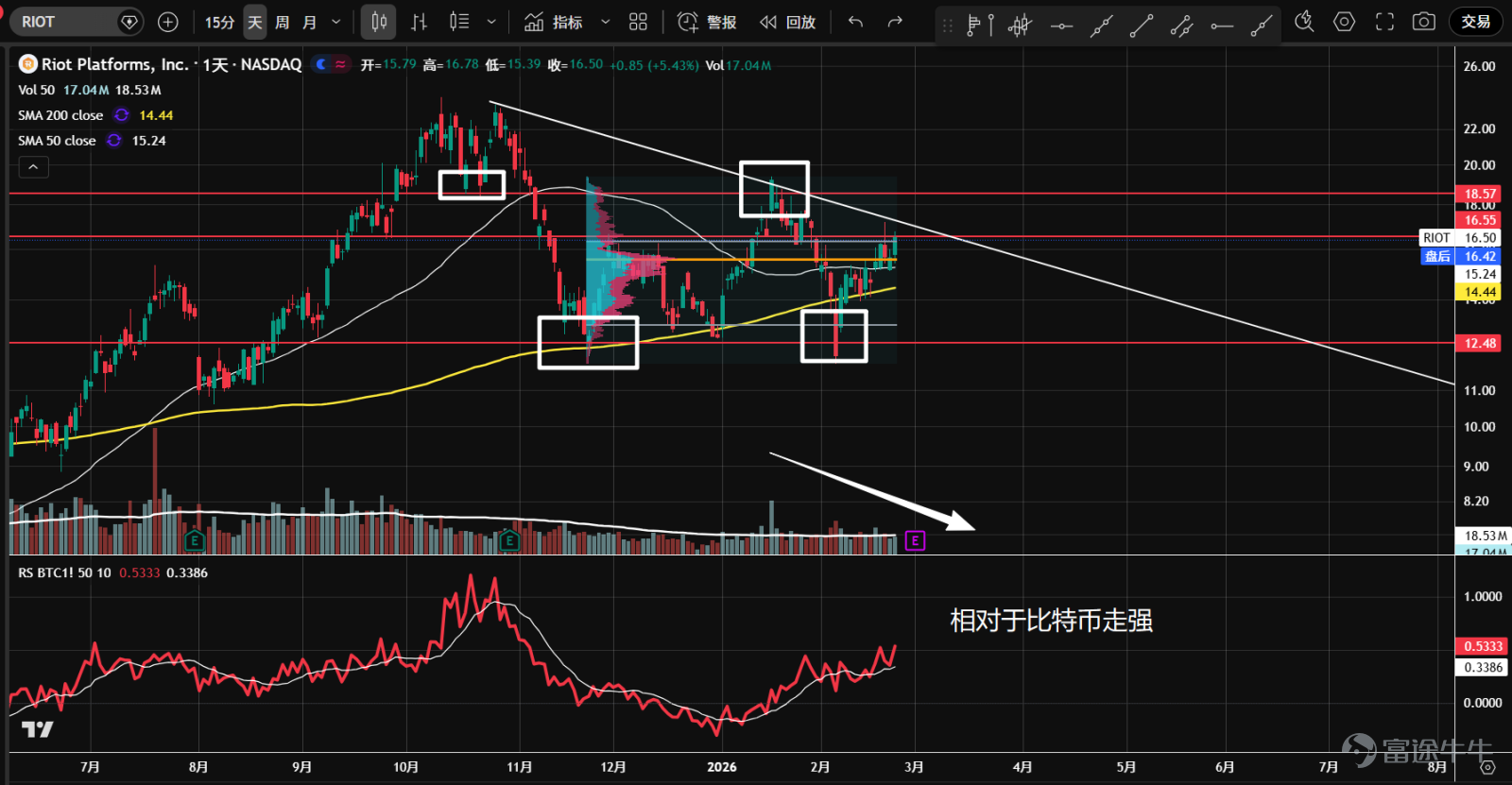Screen dimensions: 1512x785
Task: Click the 盘后 16.42 after-hours label
Action: click(1461, 256)
